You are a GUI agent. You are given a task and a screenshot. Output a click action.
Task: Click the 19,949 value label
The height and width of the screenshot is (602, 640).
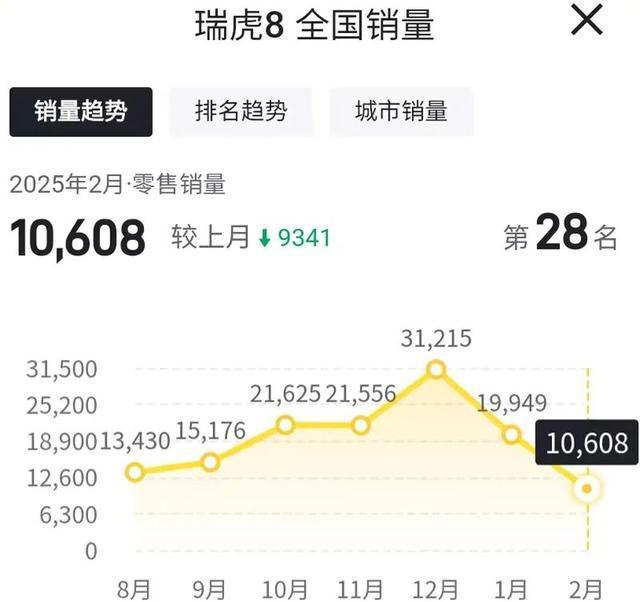tap(512, 404)
